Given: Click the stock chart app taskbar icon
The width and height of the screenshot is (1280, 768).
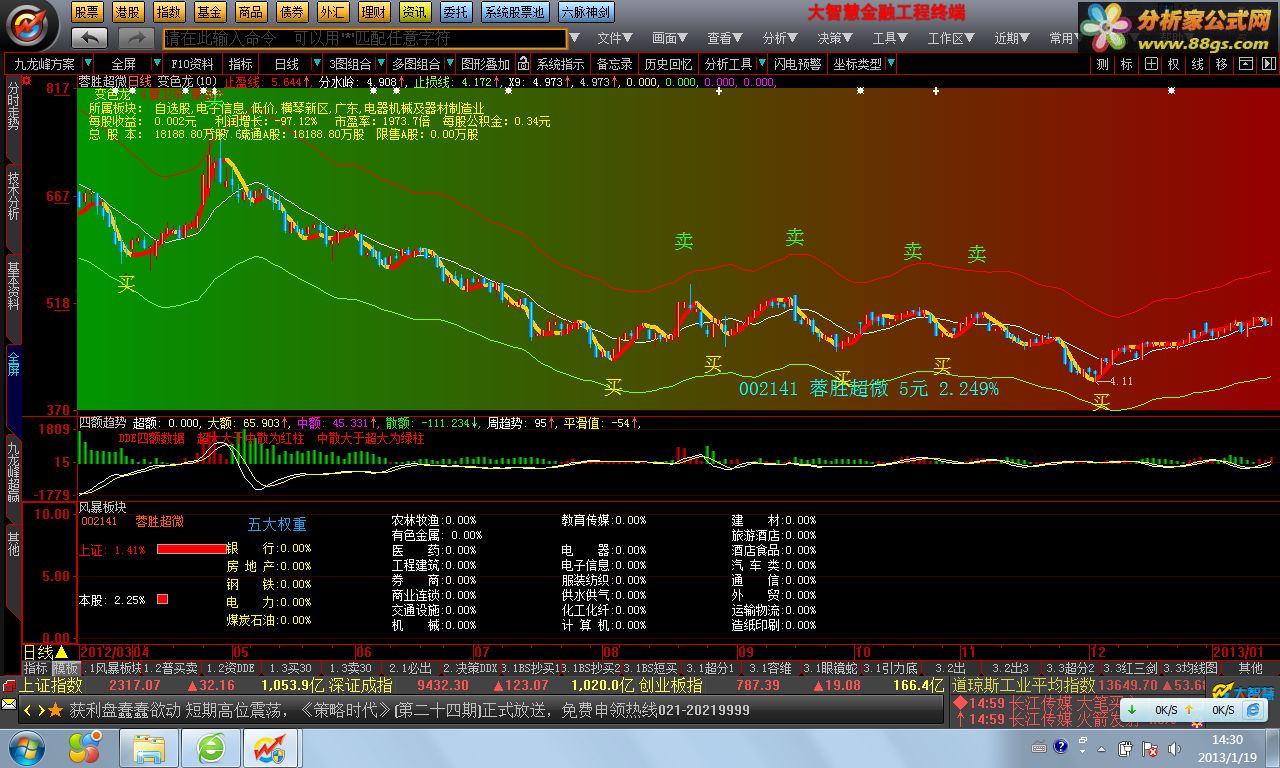Looking at the screenshot, I should pyautogui.click(x=270, y=747).
